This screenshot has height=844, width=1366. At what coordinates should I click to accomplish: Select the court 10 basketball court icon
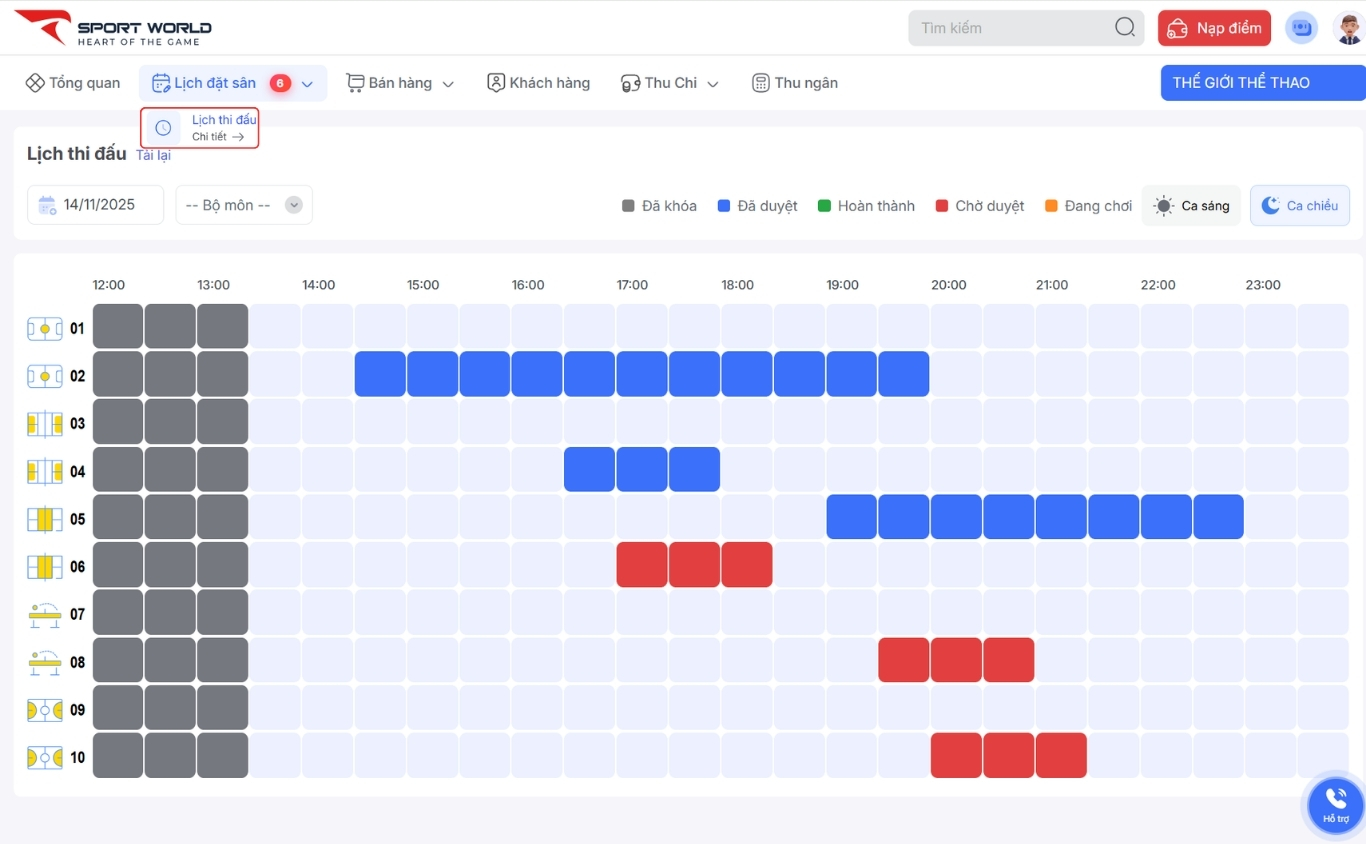tap(45, 758)
